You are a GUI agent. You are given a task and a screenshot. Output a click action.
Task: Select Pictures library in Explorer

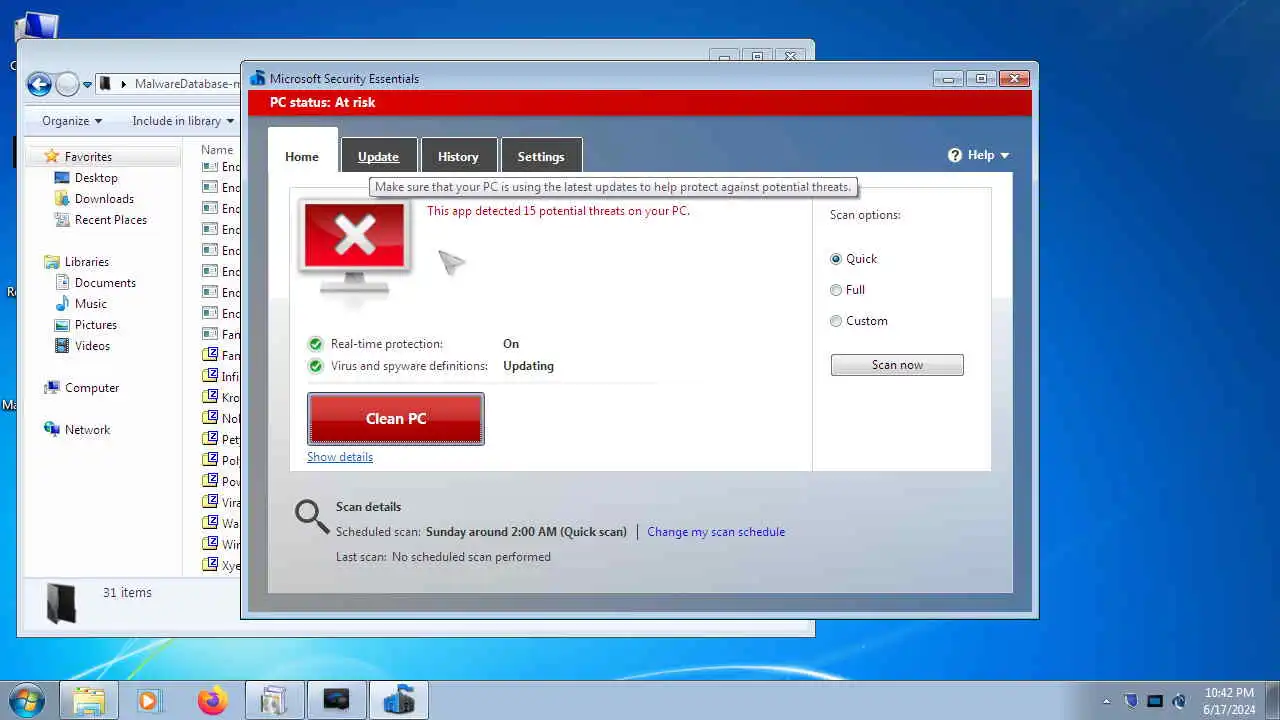click(x=95, y=325)
